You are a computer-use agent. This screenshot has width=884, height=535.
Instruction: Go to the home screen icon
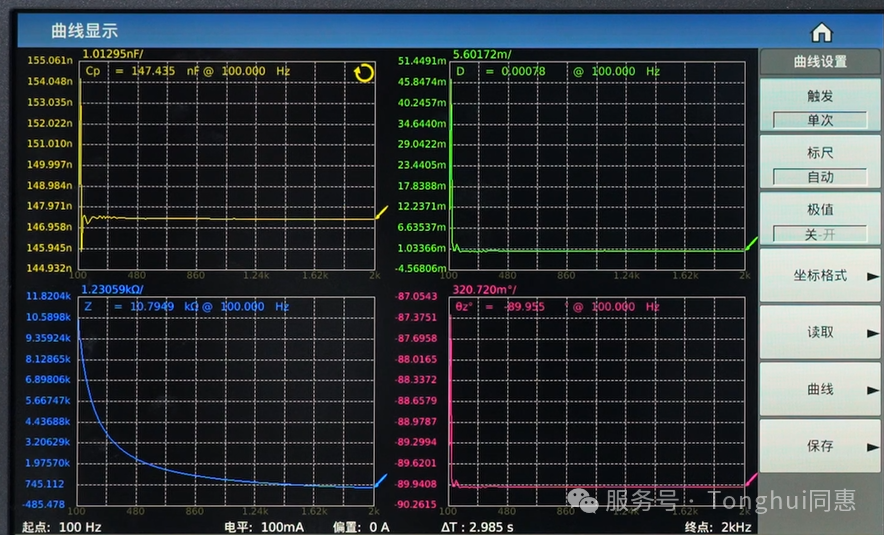821,31
